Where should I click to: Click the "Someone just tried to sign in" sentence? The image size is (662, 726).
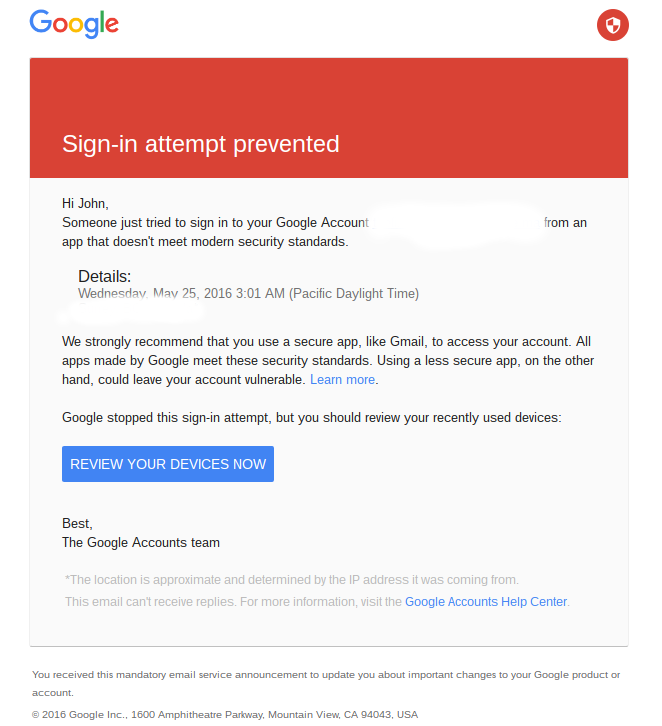(x=215, y=223)
